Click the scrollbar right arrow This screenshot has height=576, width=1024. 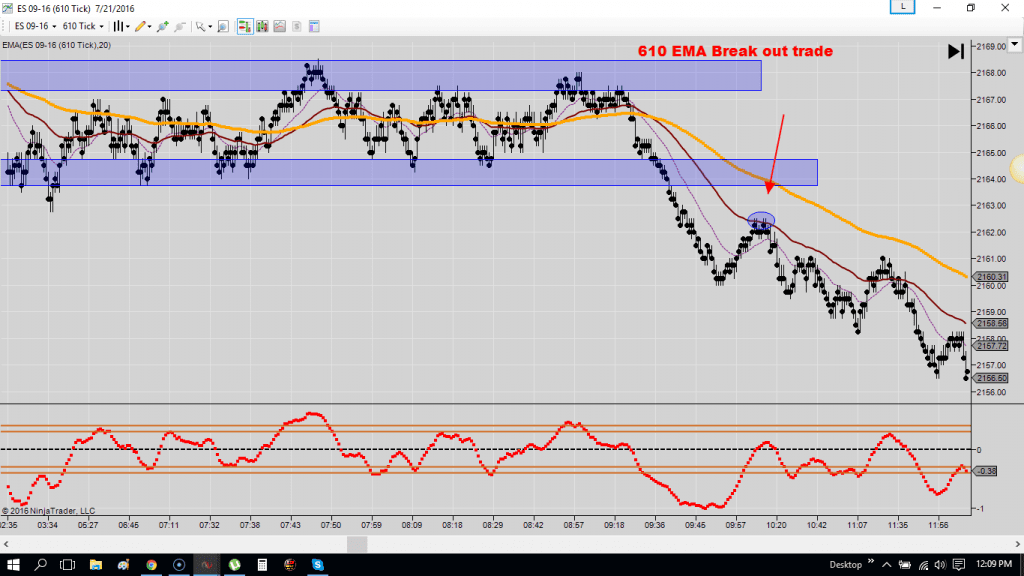click(1017, 544)
